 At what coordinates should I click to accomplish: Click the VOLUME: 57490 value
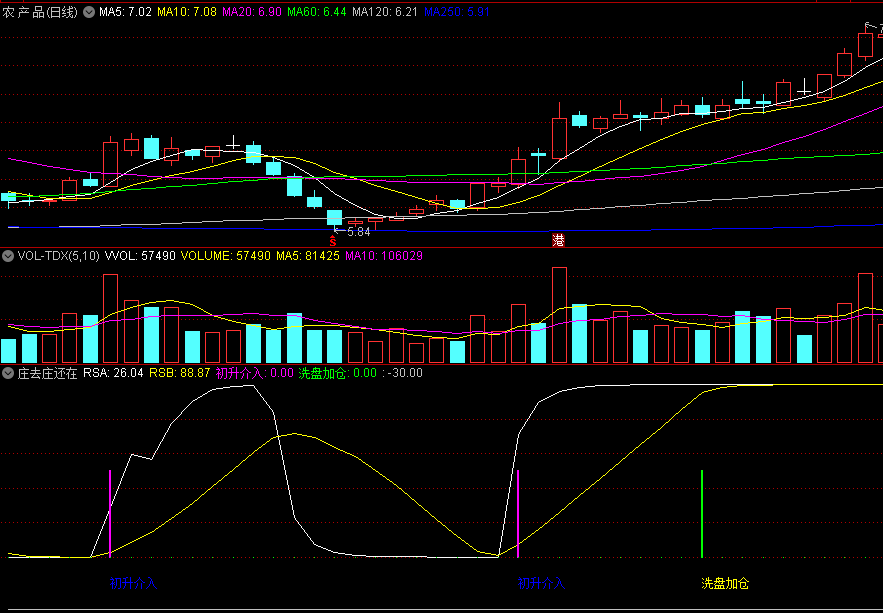(226, 256)
